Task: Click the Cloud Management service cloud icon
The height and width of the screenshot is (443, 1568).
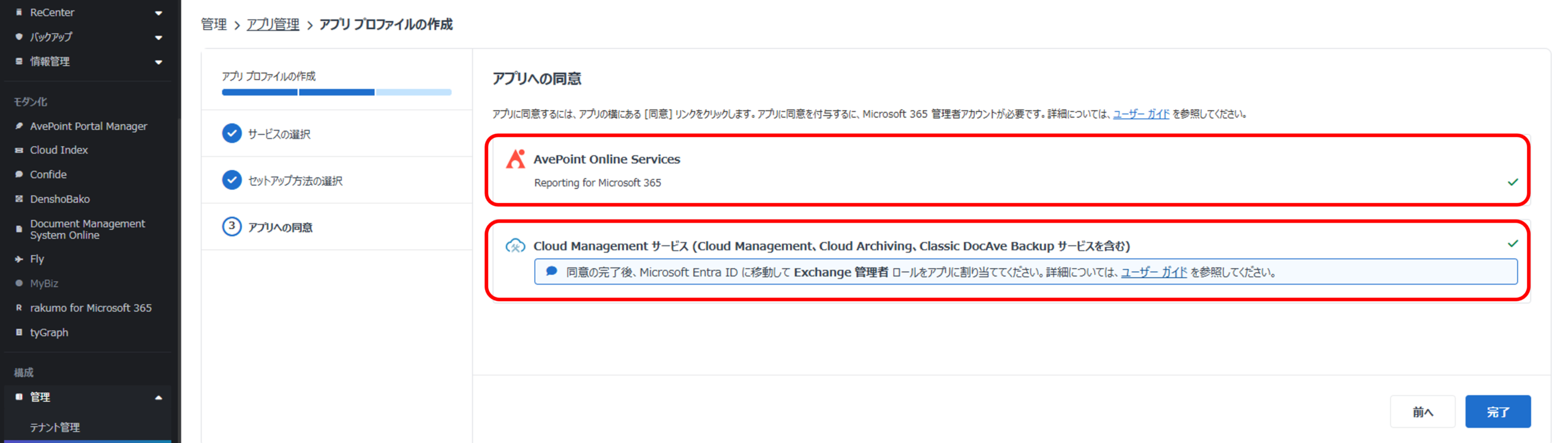Action: tap(514, 246)
